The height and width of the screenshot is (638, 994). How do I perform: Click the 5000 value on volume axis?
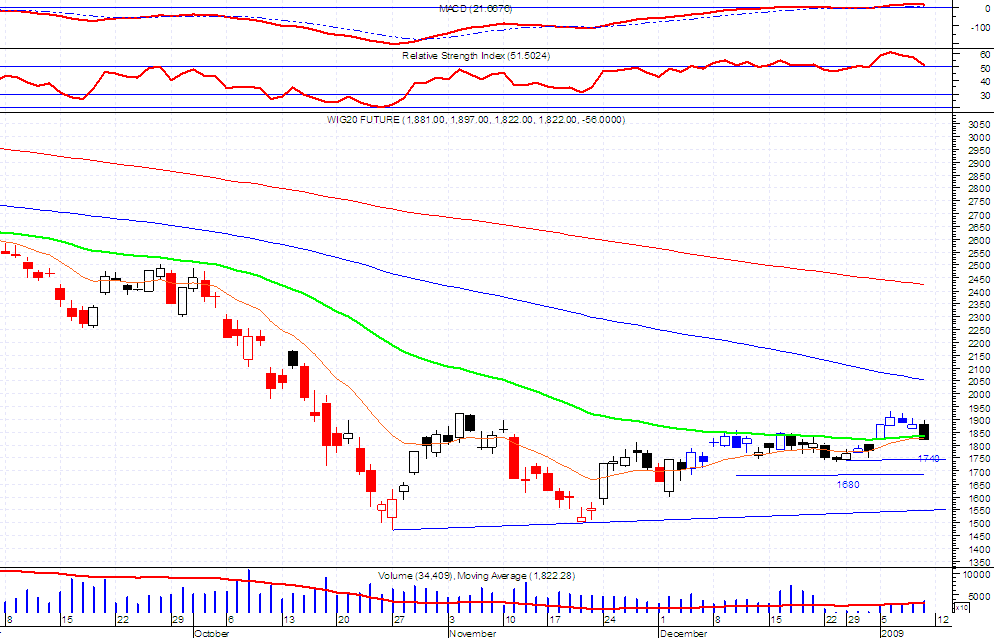[979, 597]
